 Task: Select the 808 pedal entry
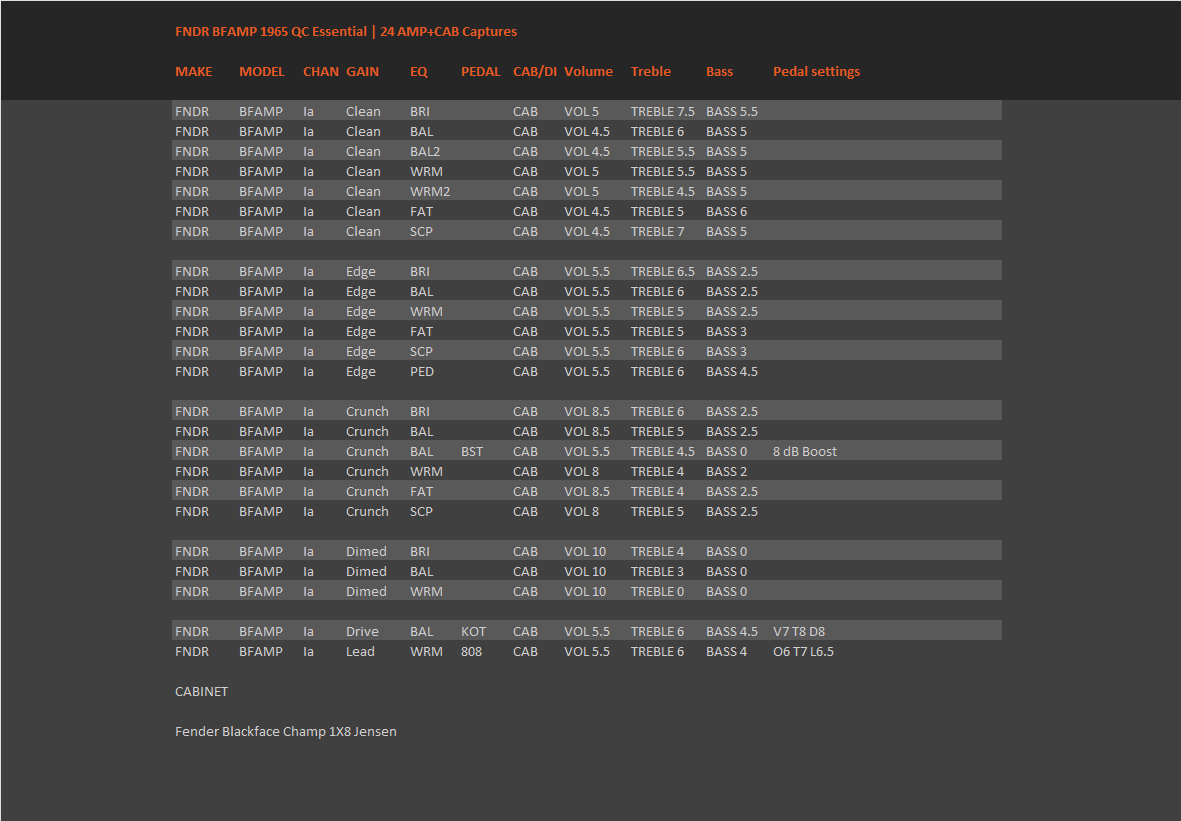[471, 652]
